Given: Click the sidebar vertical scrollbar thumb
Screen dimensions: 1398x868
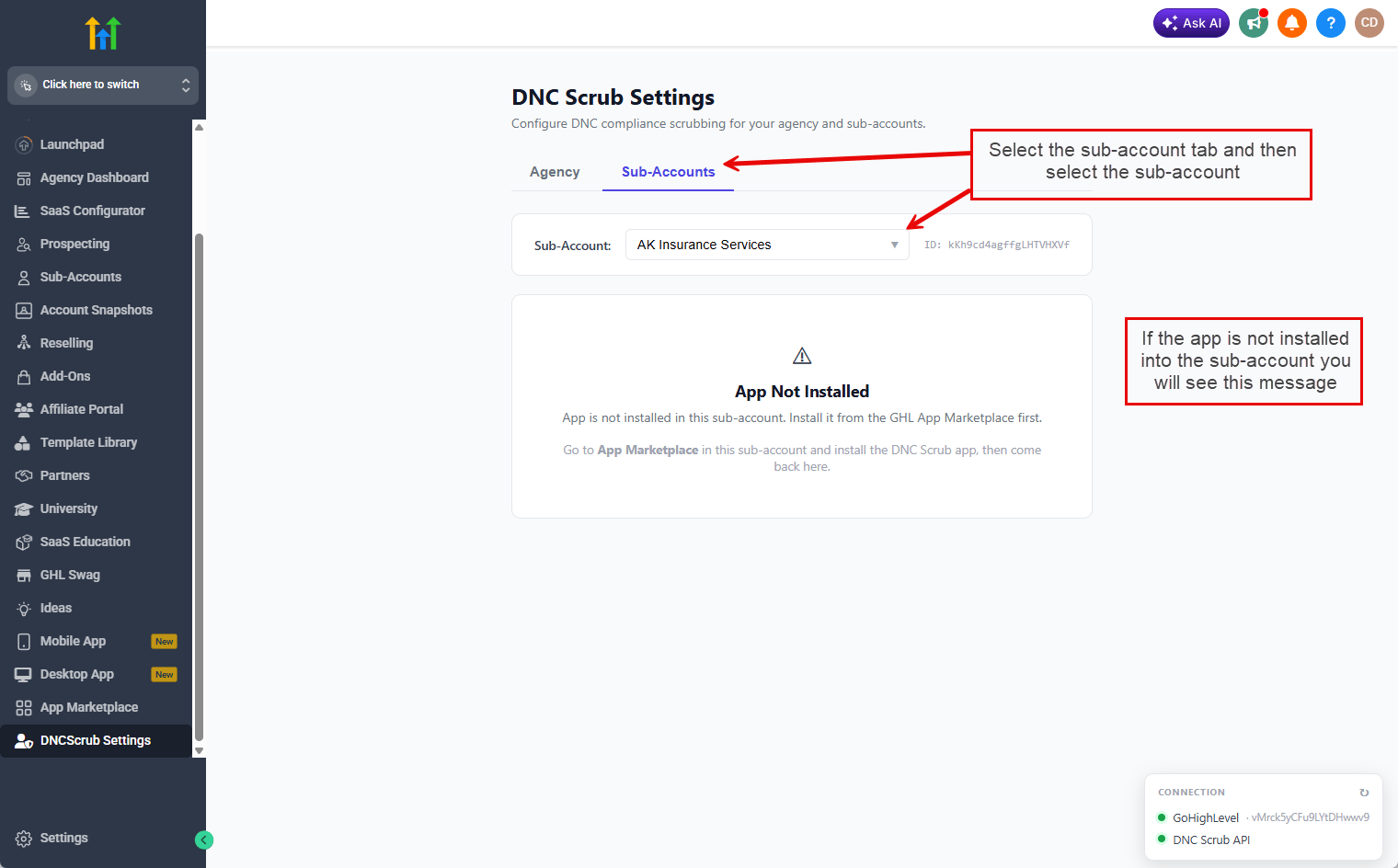Looking at the screenshot, I should point(199,487).
